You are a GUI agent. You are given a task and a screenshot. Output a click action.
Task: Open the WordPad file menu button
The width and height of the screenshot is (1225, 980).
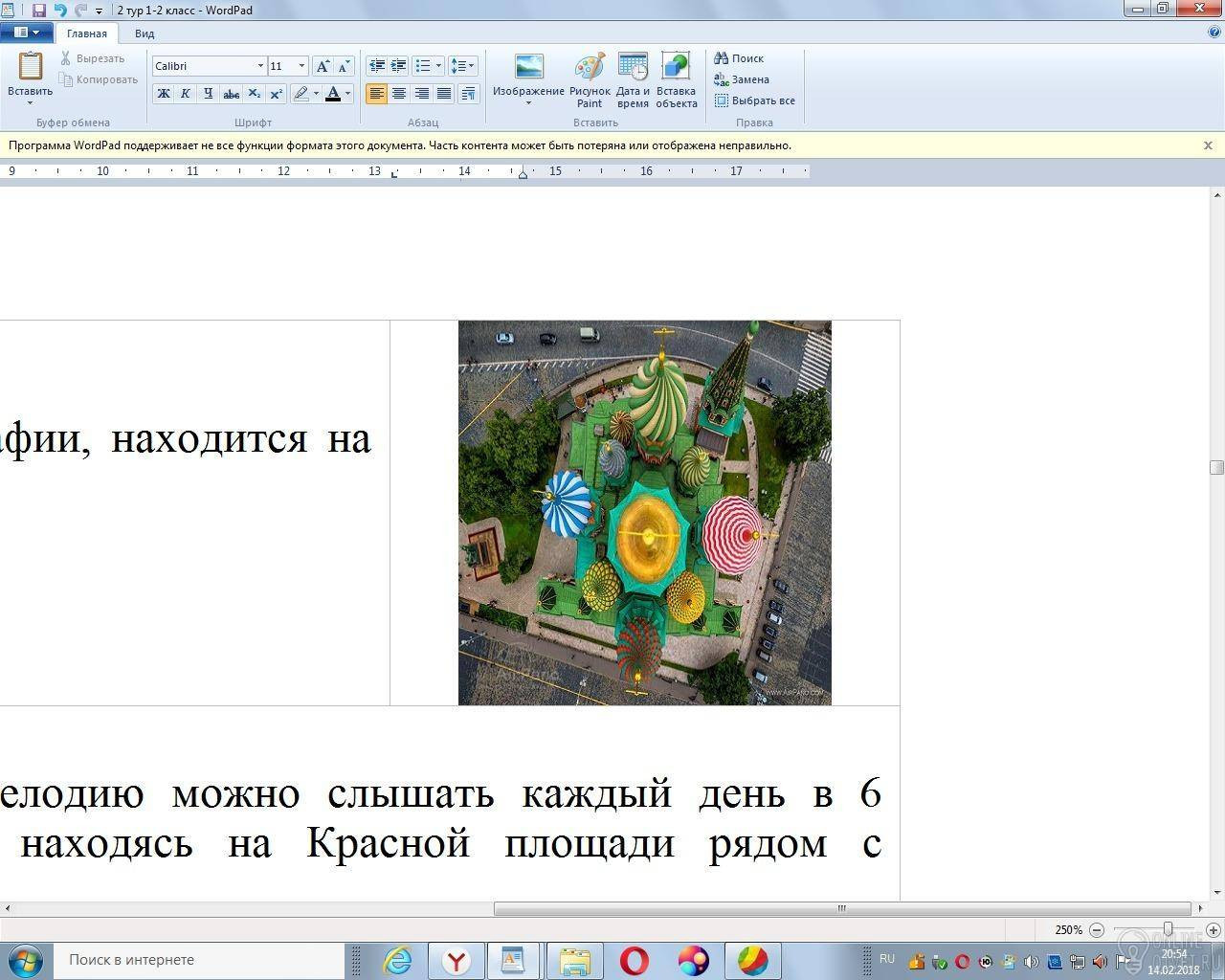point(26,33)
